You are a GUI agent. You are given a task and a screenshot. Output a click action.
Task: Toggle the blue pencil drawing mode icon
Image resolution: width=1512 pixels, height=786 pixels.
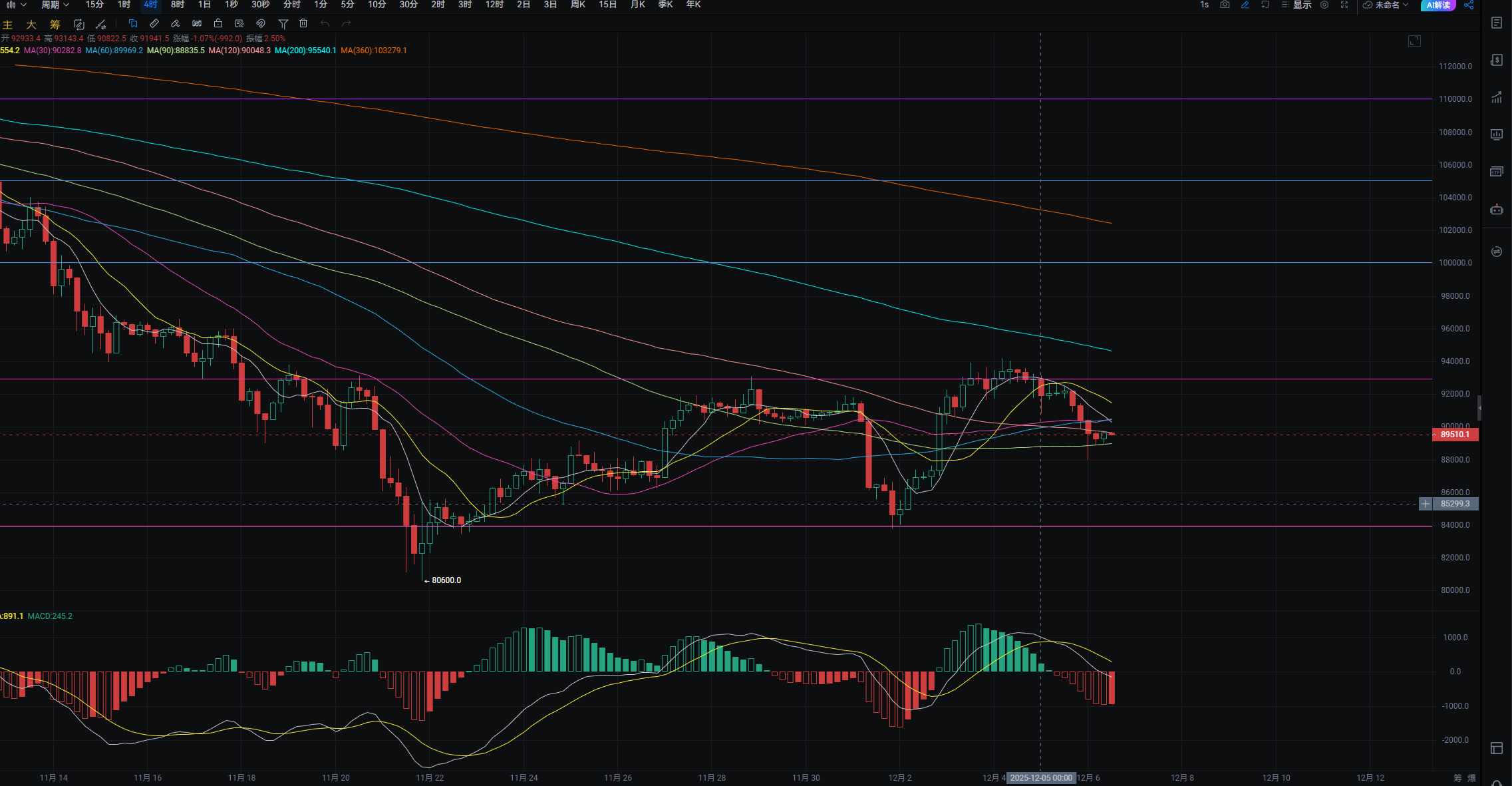coord(1245,5)
